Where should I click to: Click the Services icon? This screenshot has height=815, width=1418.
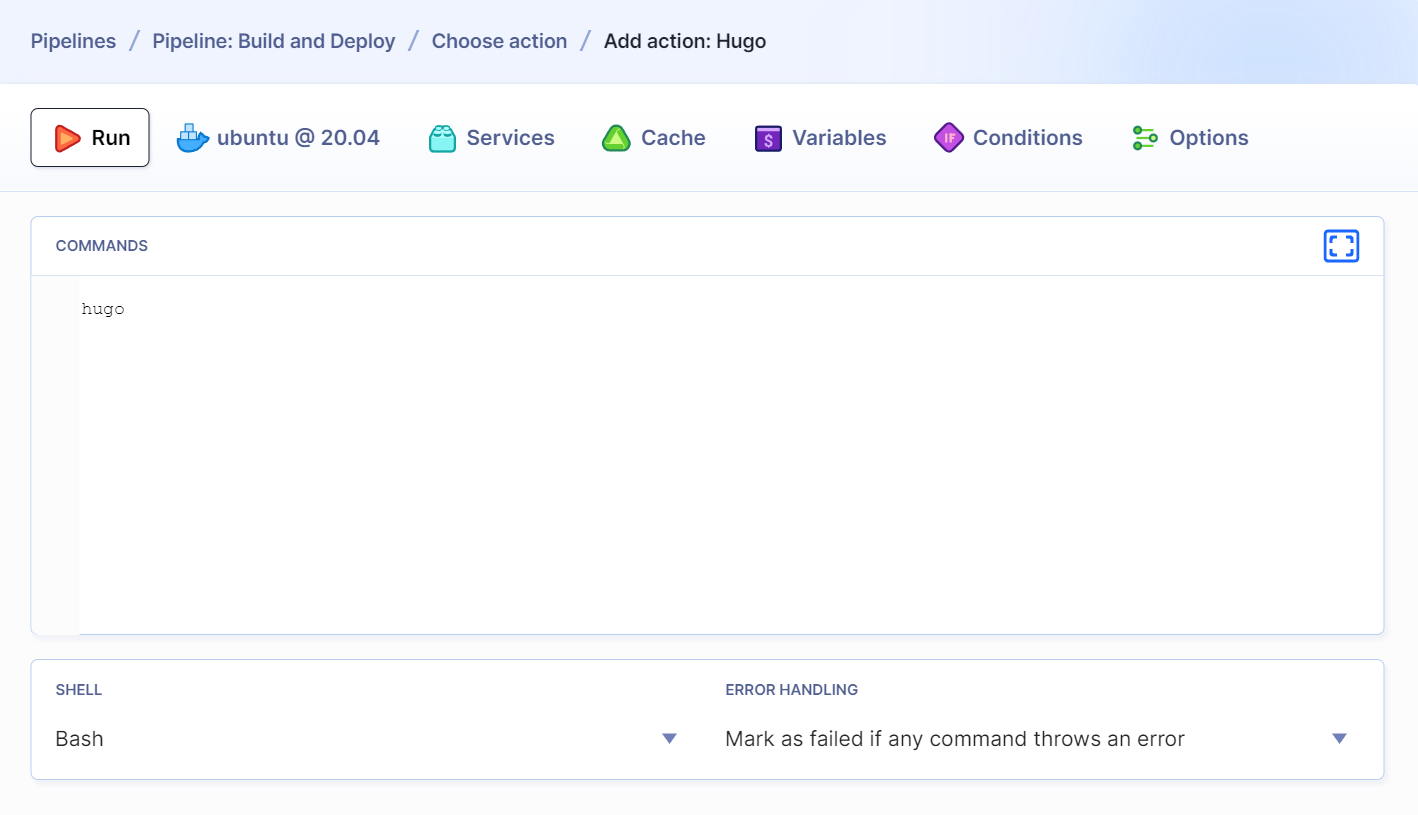pos(442,138)
